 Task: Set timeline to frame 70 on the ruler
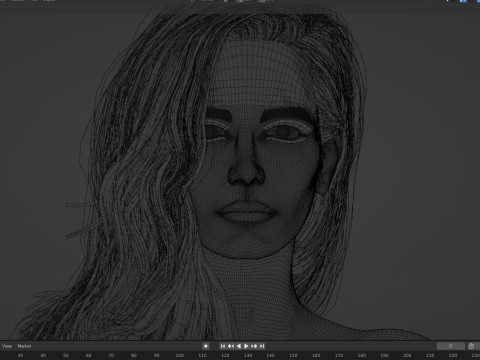(111, 355)
